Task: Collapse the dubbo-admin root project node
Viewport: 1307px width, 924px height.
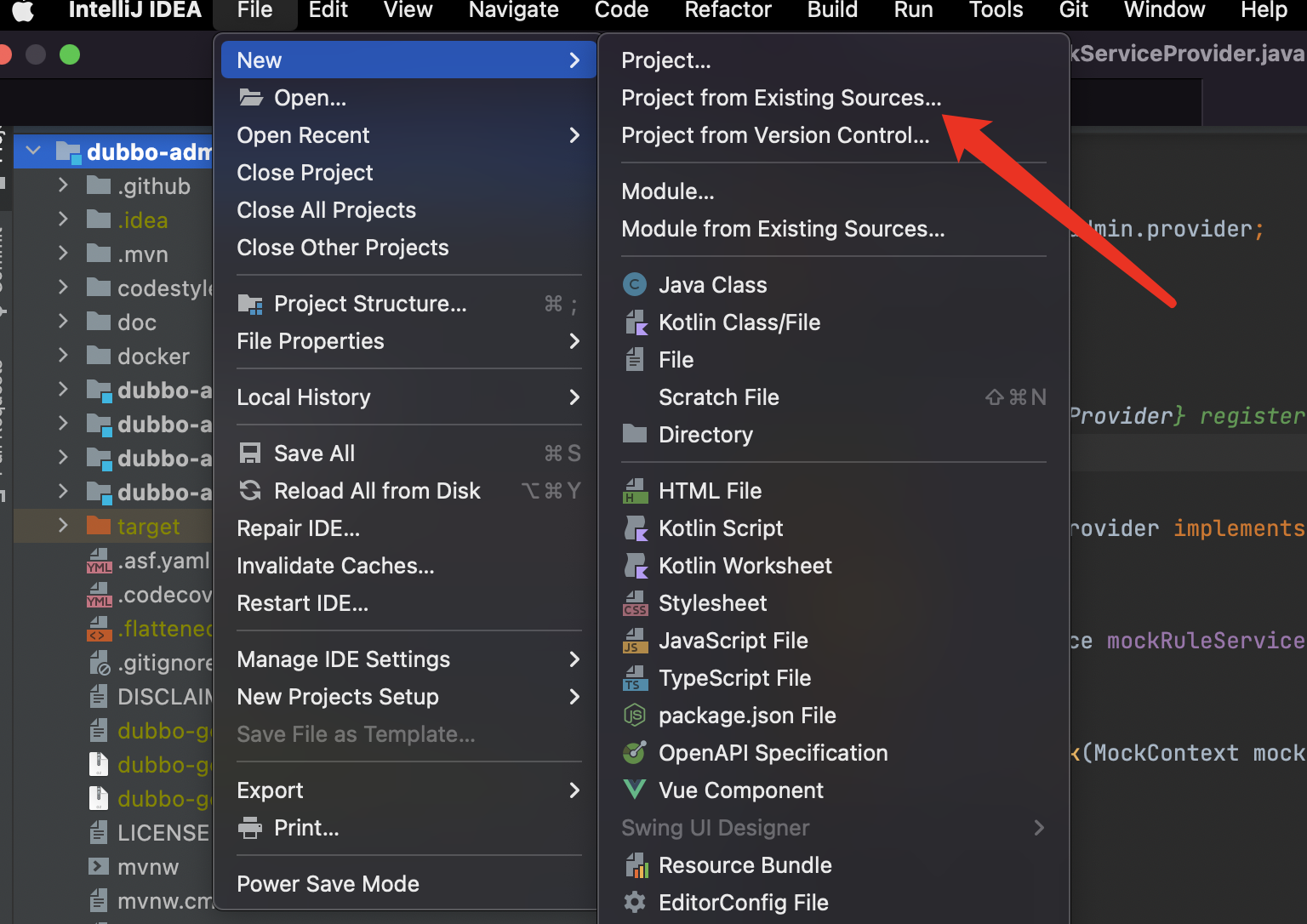Action: [33, 151]
